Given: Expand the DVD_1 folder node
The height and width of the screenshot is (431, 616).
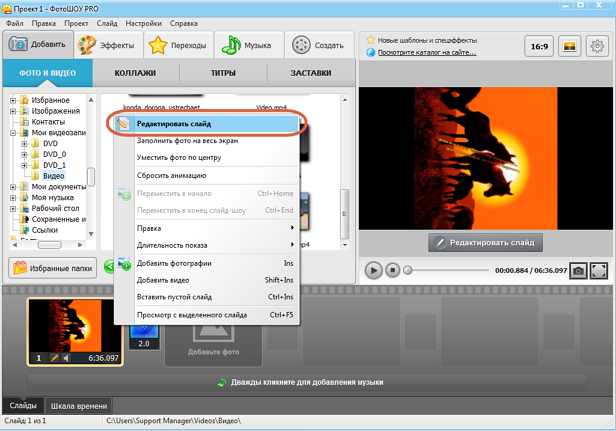Looking at the screenshot, I should (24, 165).
